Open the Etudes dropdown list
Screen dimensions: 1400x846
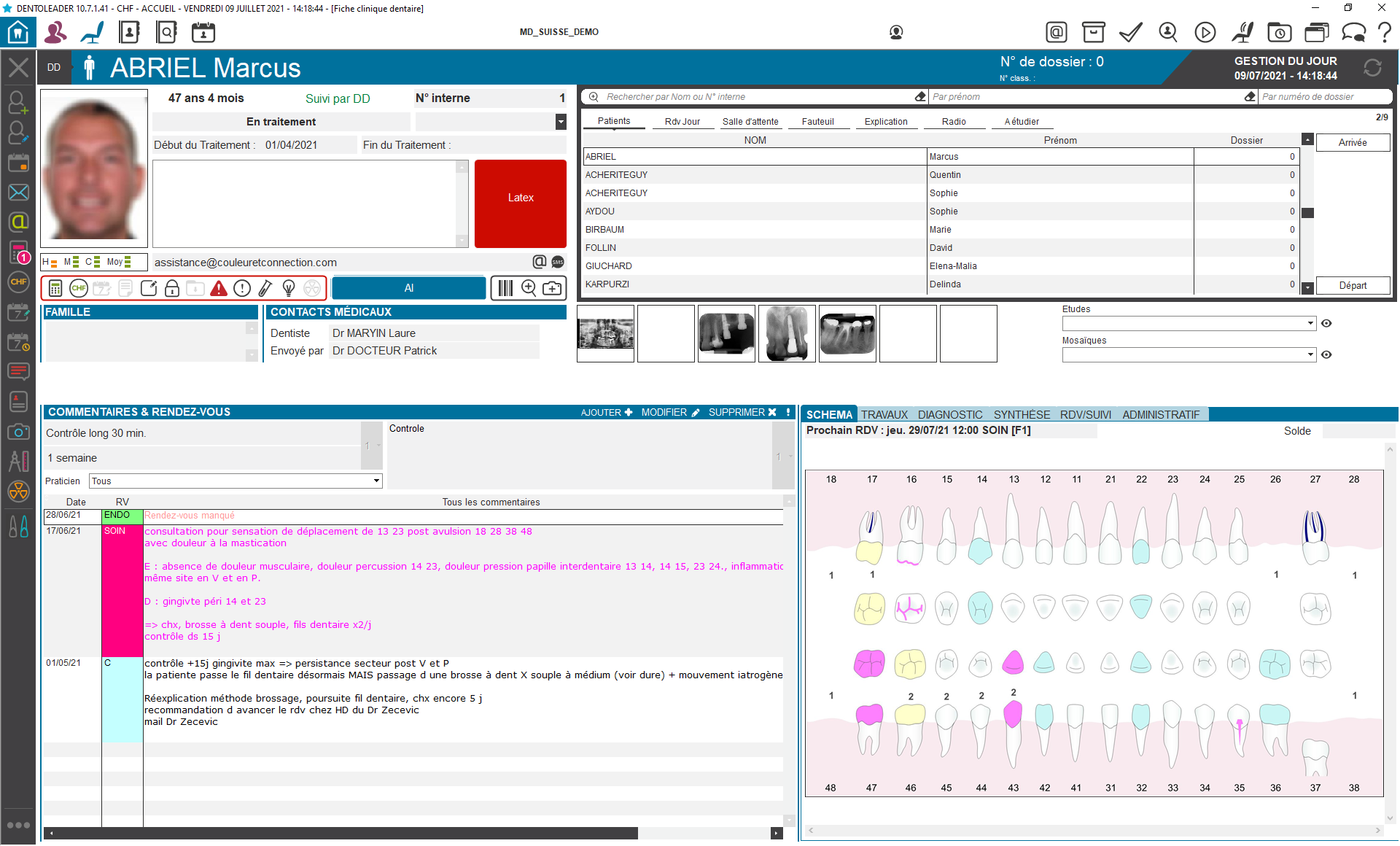[x=1310, y=324]
